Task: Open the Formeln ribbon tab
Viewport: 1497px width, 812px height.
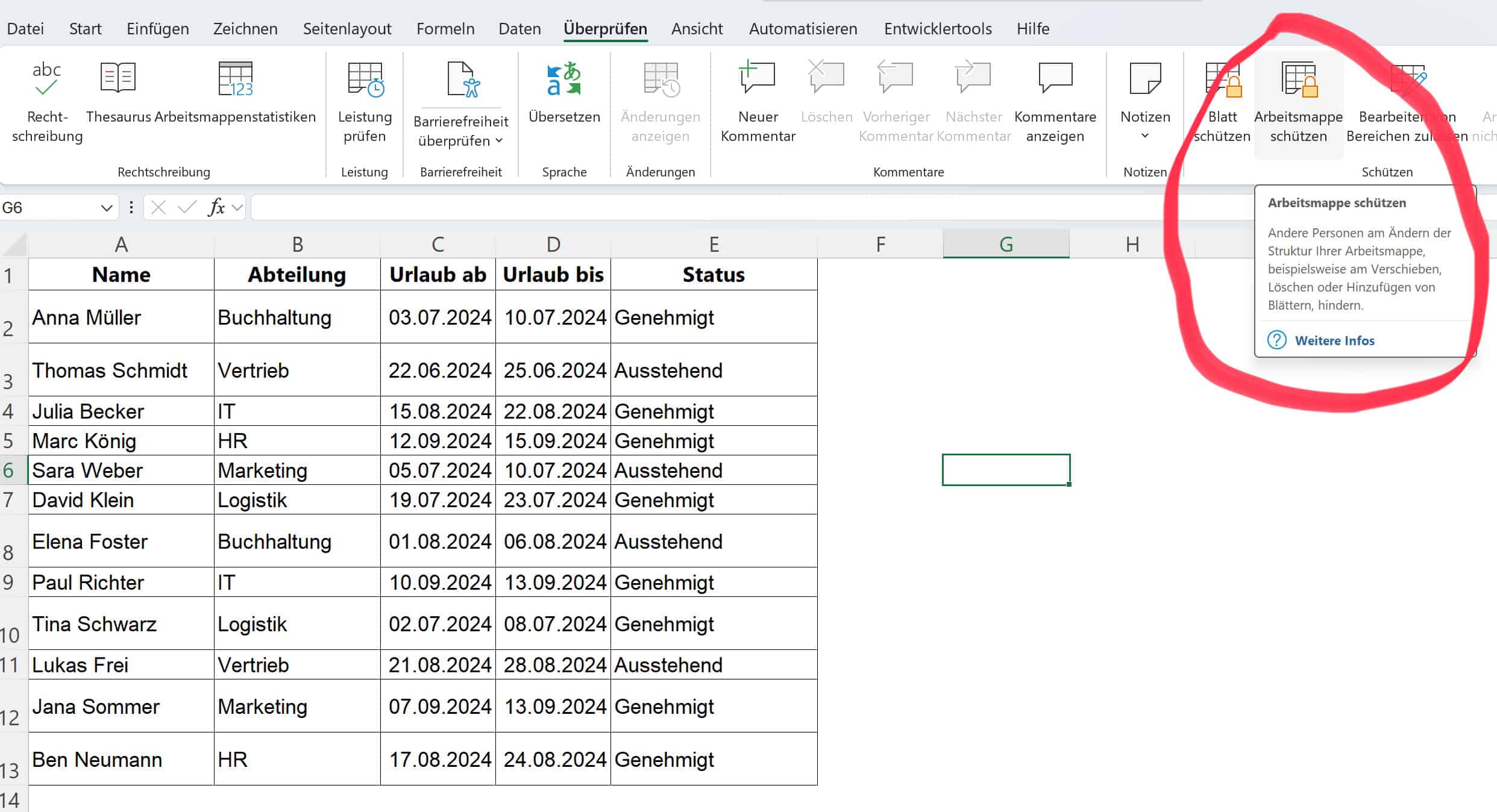Action: pyautogui.click(x=445, y=28)
